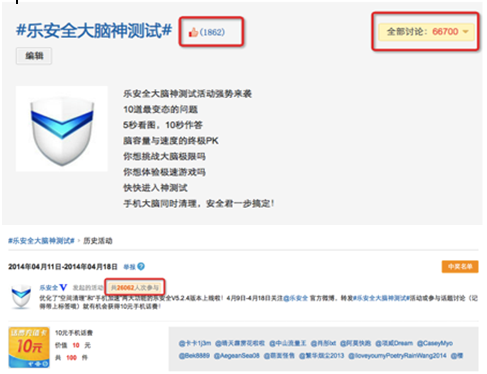Viewport: 487px width, 374px height.
Task: Click the line 快快进入神测试
Action: click(x=155, y=188)
